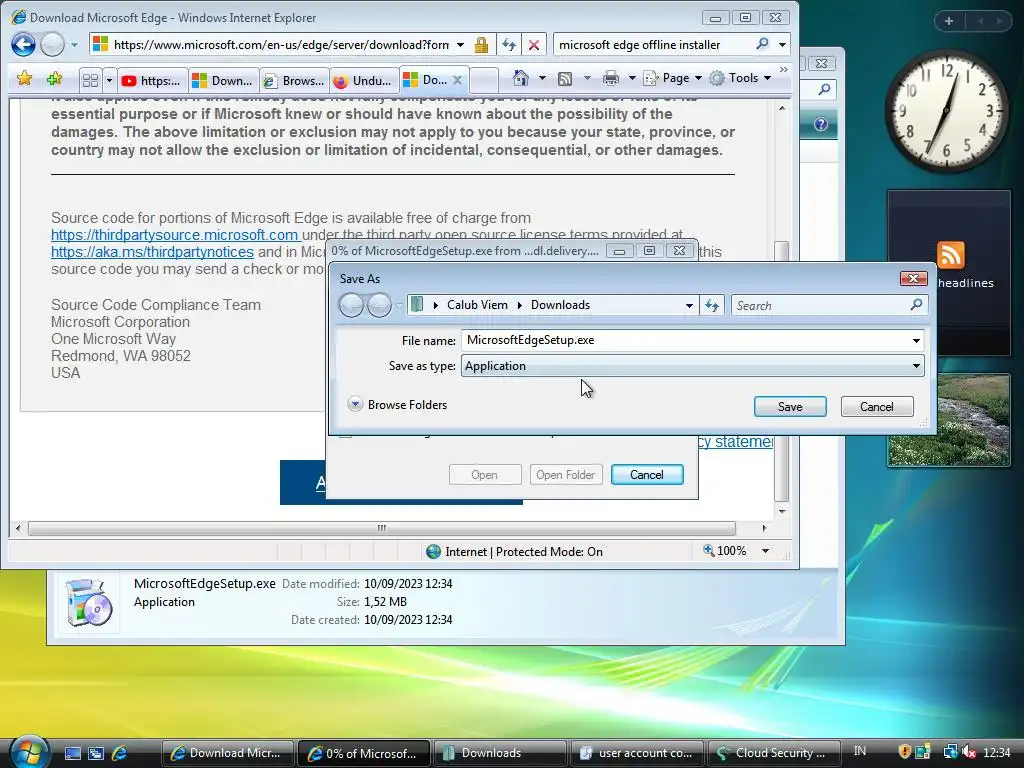1024x768 pixels.
Task: Open the File name dropdown in Save As
Action: 916,340
